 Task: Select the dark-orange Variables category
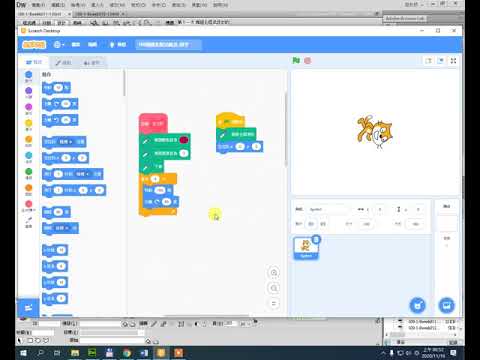[x=29, y=190]
